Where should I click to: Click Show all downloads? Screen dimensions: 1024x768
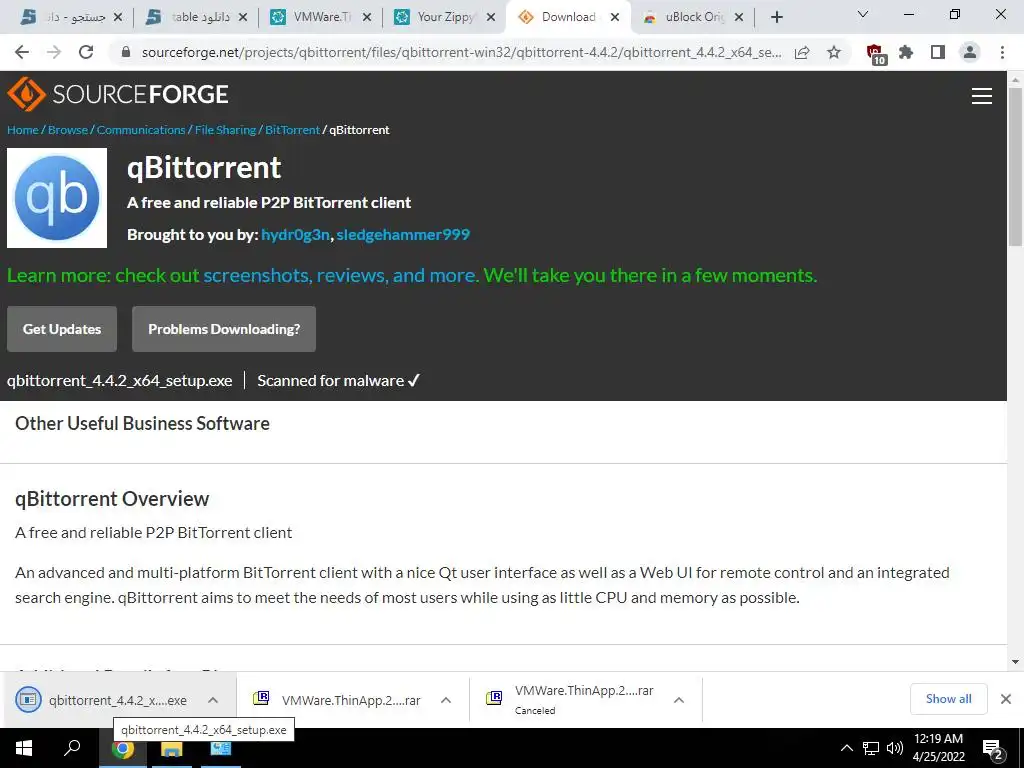coord(948,699)
